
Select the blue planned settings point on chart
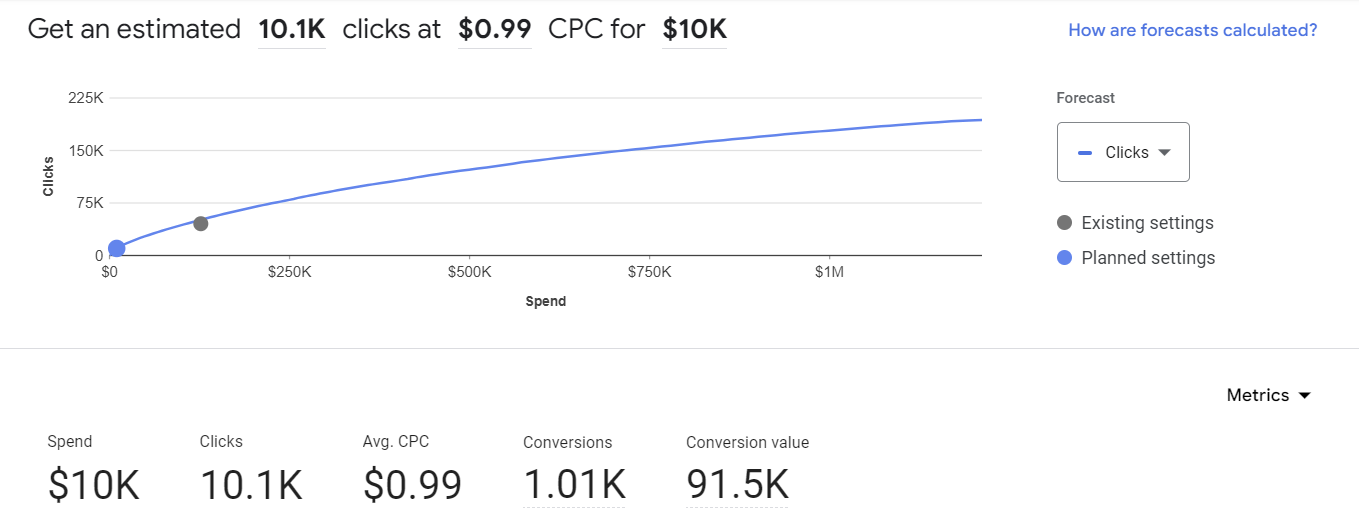point(116,248)
